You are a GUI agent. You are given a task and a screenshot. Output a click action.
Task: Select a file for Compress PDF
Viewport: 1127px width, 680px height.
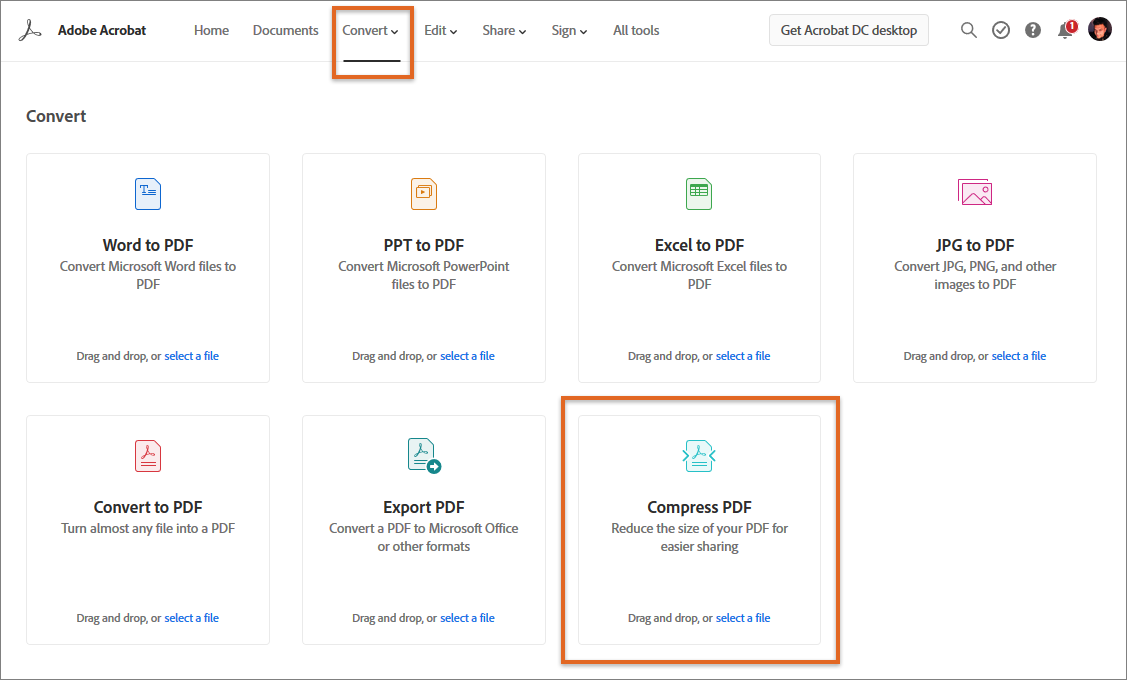(742, 617)
